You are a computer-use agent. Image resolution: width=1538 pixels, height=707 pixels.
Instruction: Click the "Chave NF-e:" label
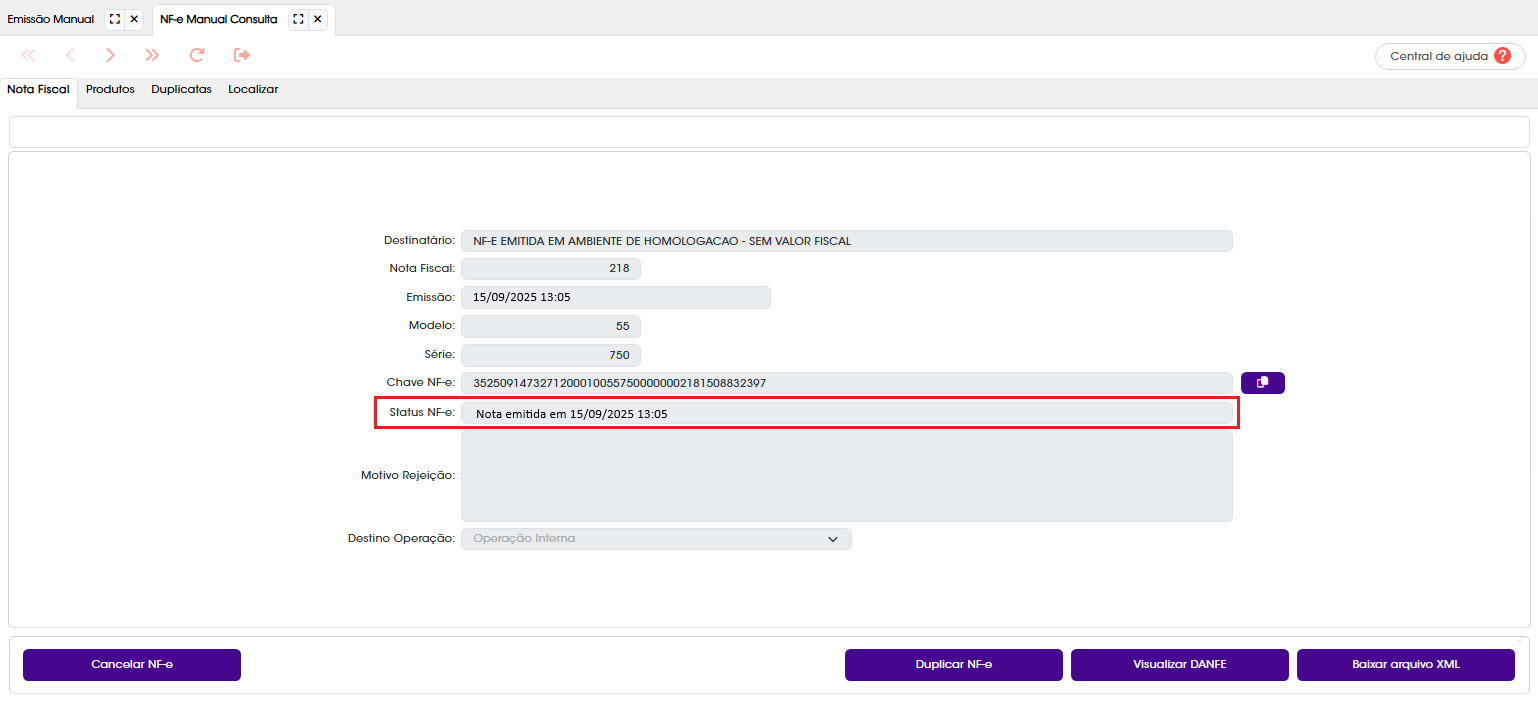tap(421, 383)
